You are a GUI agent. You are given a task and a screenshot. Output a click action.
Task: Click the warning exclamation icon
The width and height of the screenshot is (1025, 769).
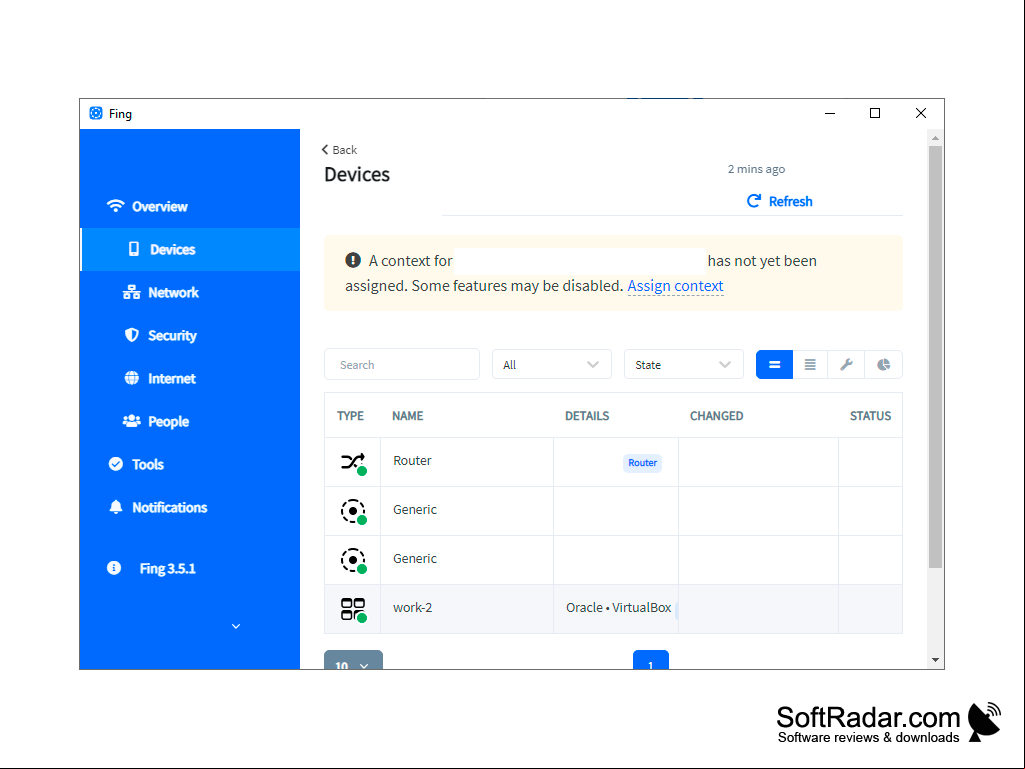353,260
